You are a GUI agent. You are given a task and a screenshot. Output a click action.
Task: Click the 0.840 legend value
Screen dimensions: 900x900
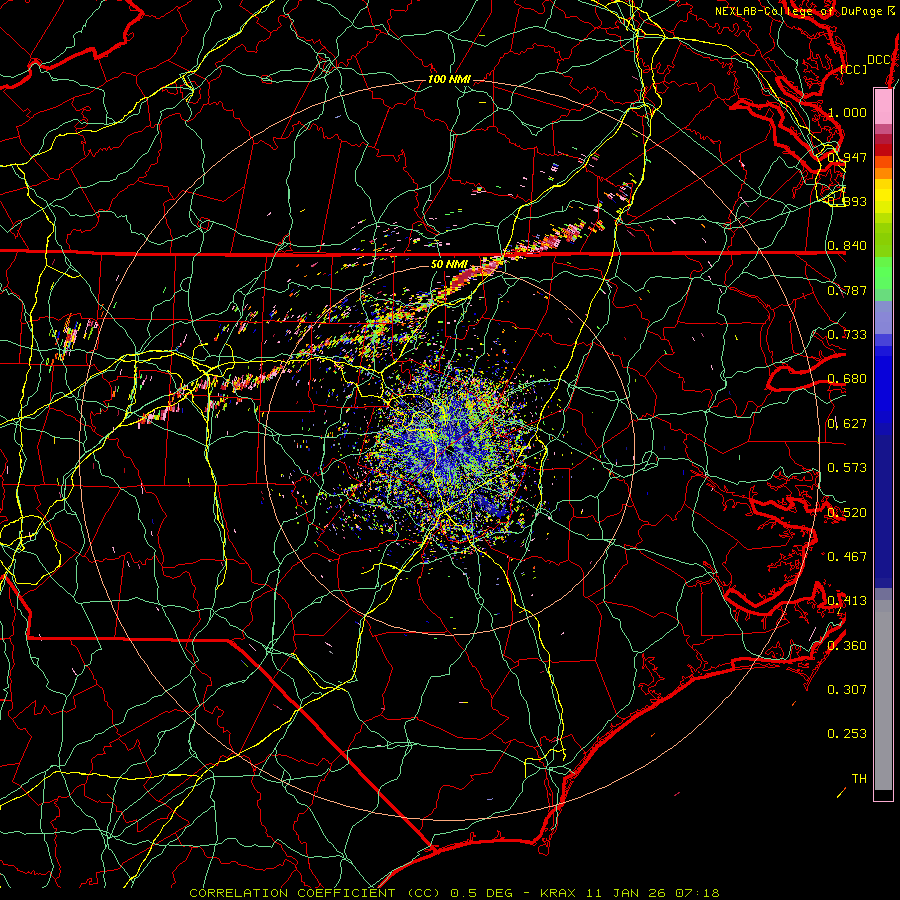847,246
